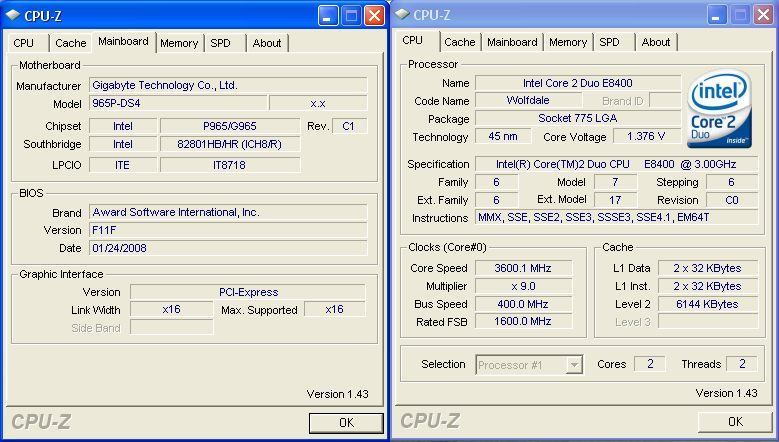Click the chipset value P965/G965
The image size is (779, 442).
click(230, 126)
